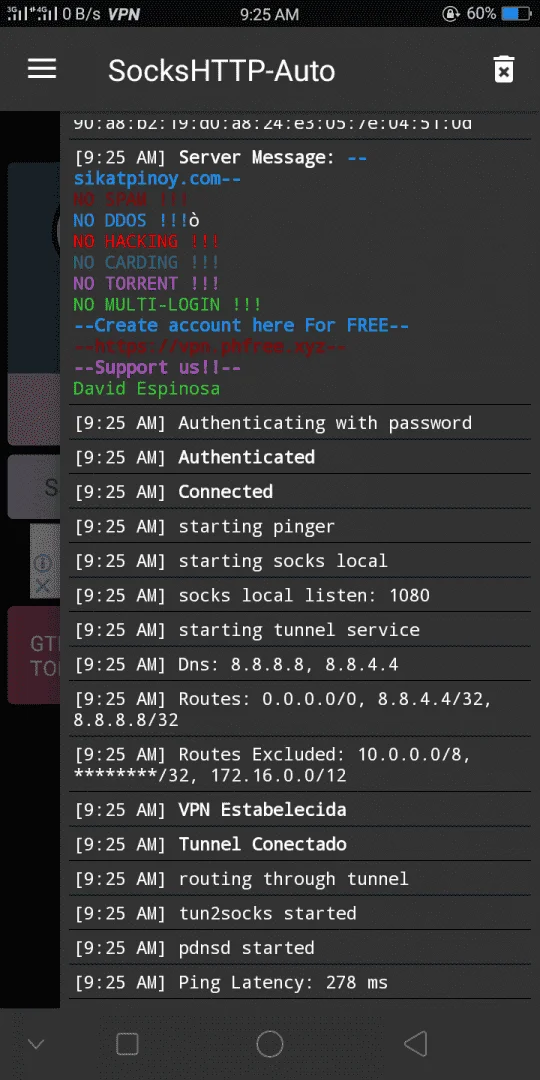Tap the rotation lock status icon
The width and height of the screenshot is (540, 1080).
tap(452, 14)
